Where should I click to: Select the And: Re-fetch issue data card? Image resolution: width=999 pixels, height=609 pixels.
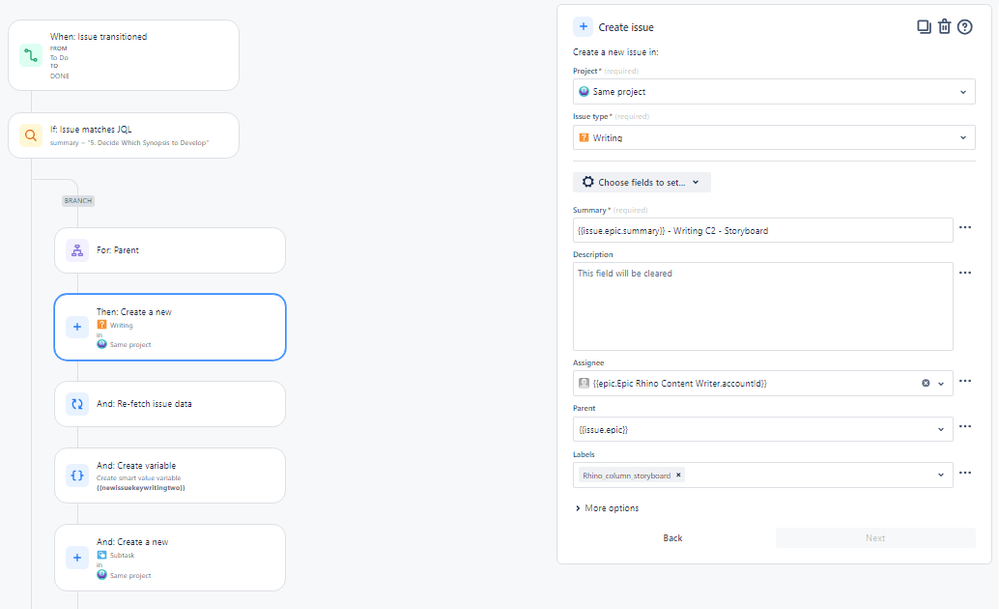(x=170, y=404)
